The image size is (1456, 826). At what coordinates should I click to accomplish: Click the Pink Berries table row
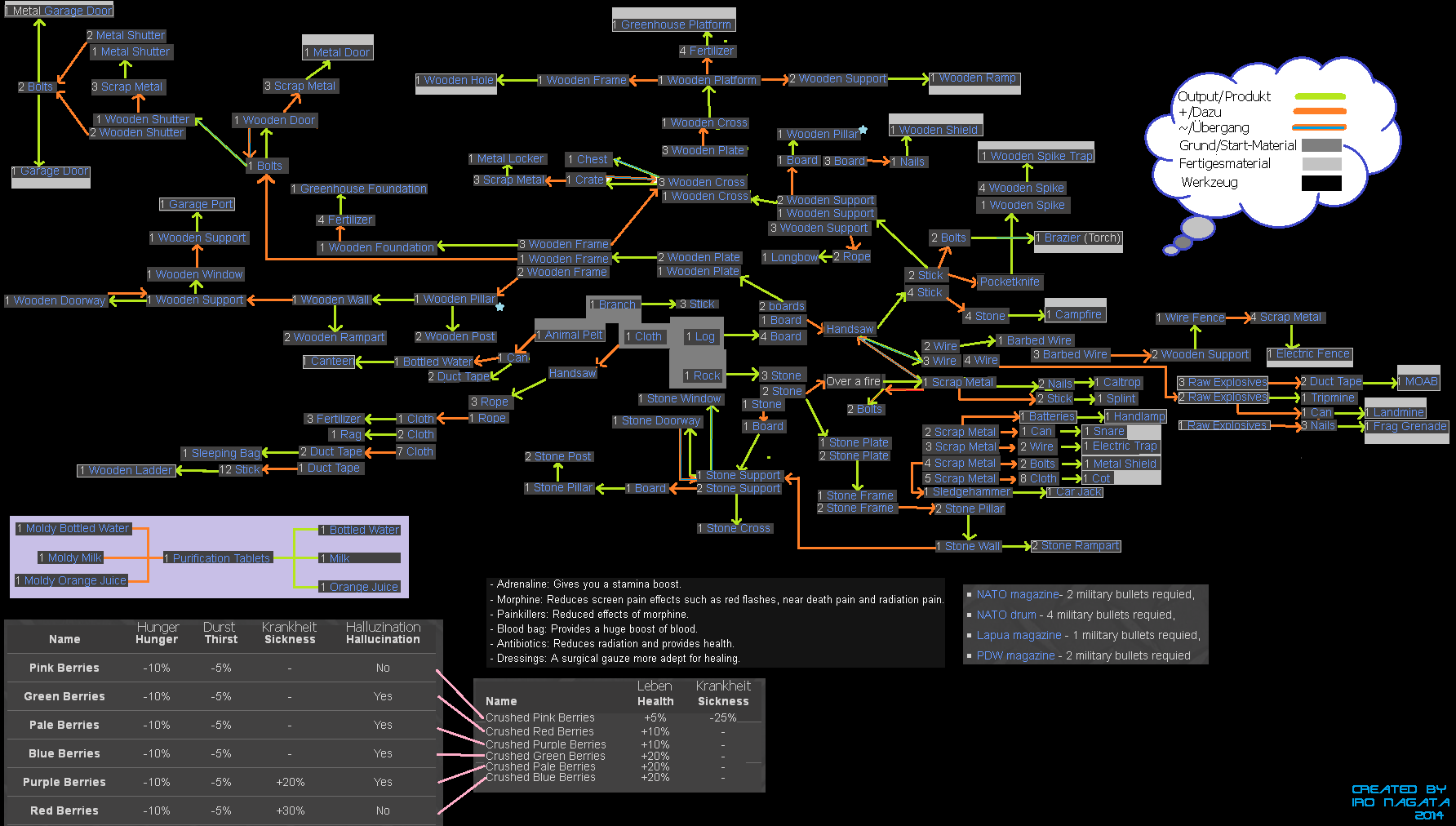[220, 668]
